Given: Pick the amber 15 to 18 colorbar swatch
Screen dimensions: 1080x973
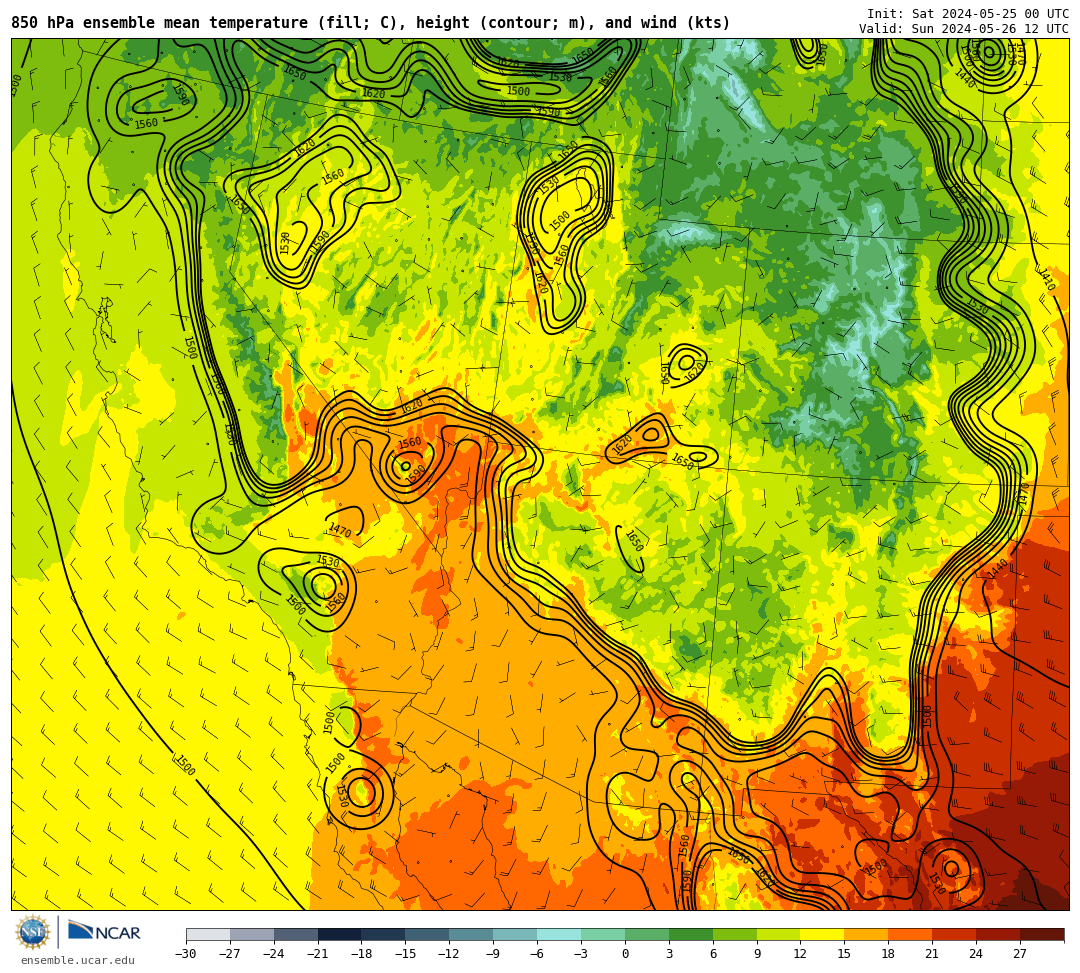Looking at the screenshot, I should [x=866, y=934].
